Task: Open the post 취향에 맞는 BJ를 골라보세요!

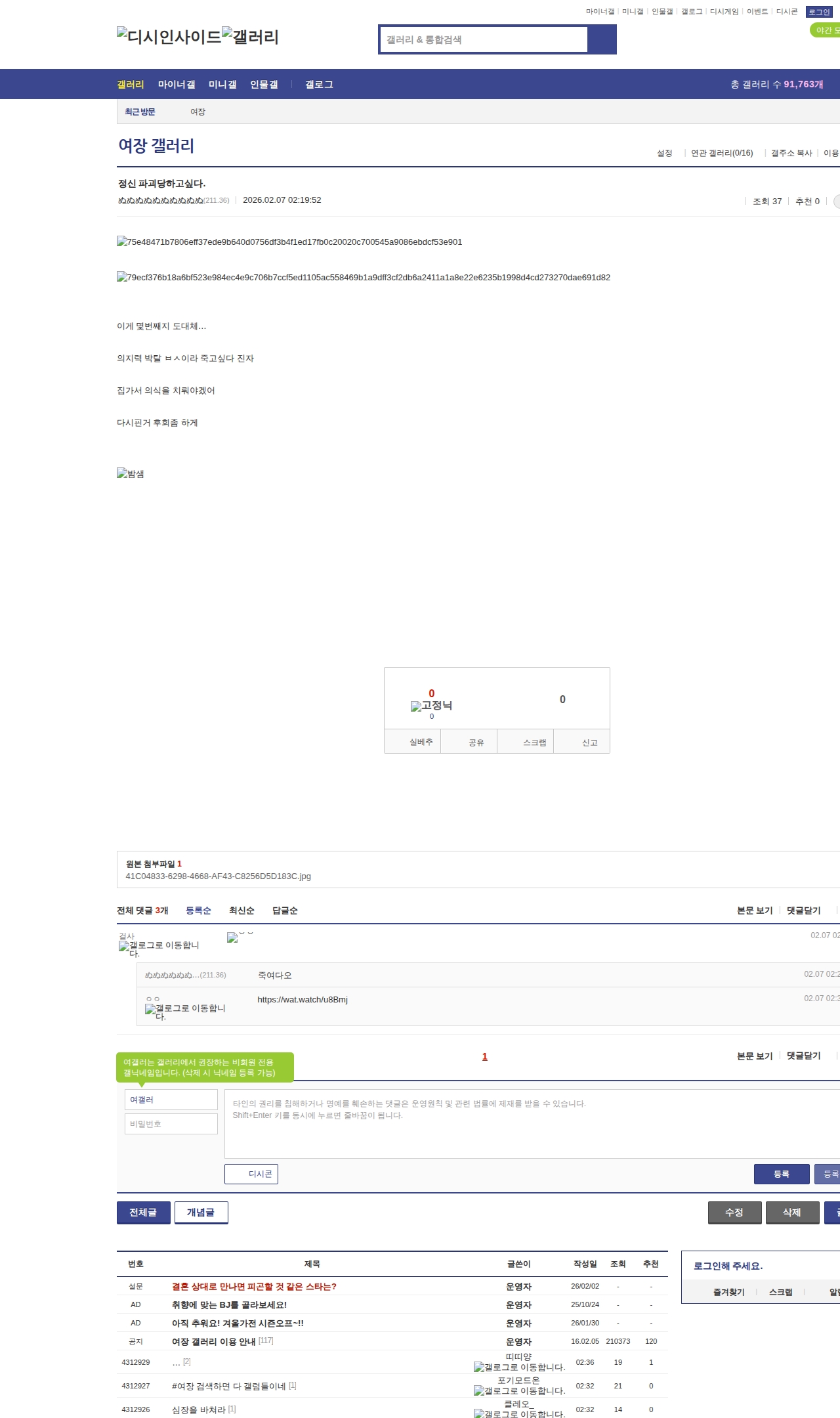Action: pyautogui.click(x=229, y=1304)
